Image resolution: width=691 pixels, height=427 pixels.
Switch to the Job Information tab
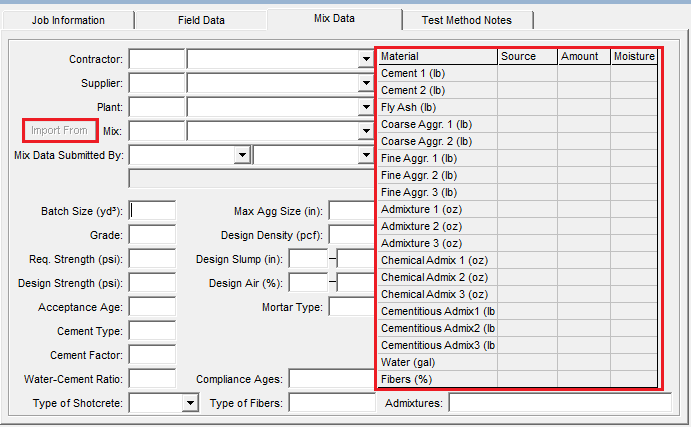coord(67,20)
